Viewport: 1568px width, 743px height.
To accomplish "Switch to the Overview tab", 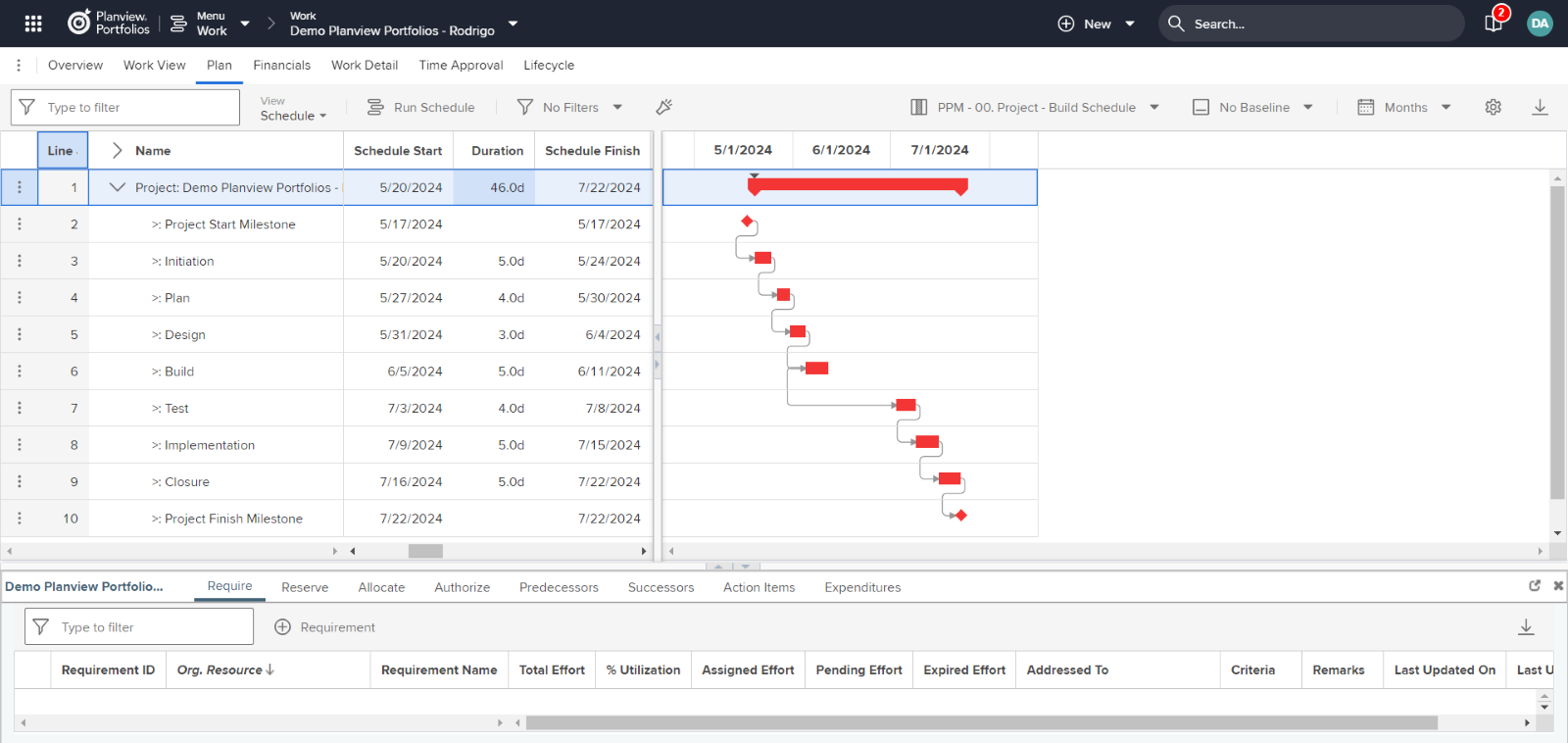I will click(x=75, y=65).
